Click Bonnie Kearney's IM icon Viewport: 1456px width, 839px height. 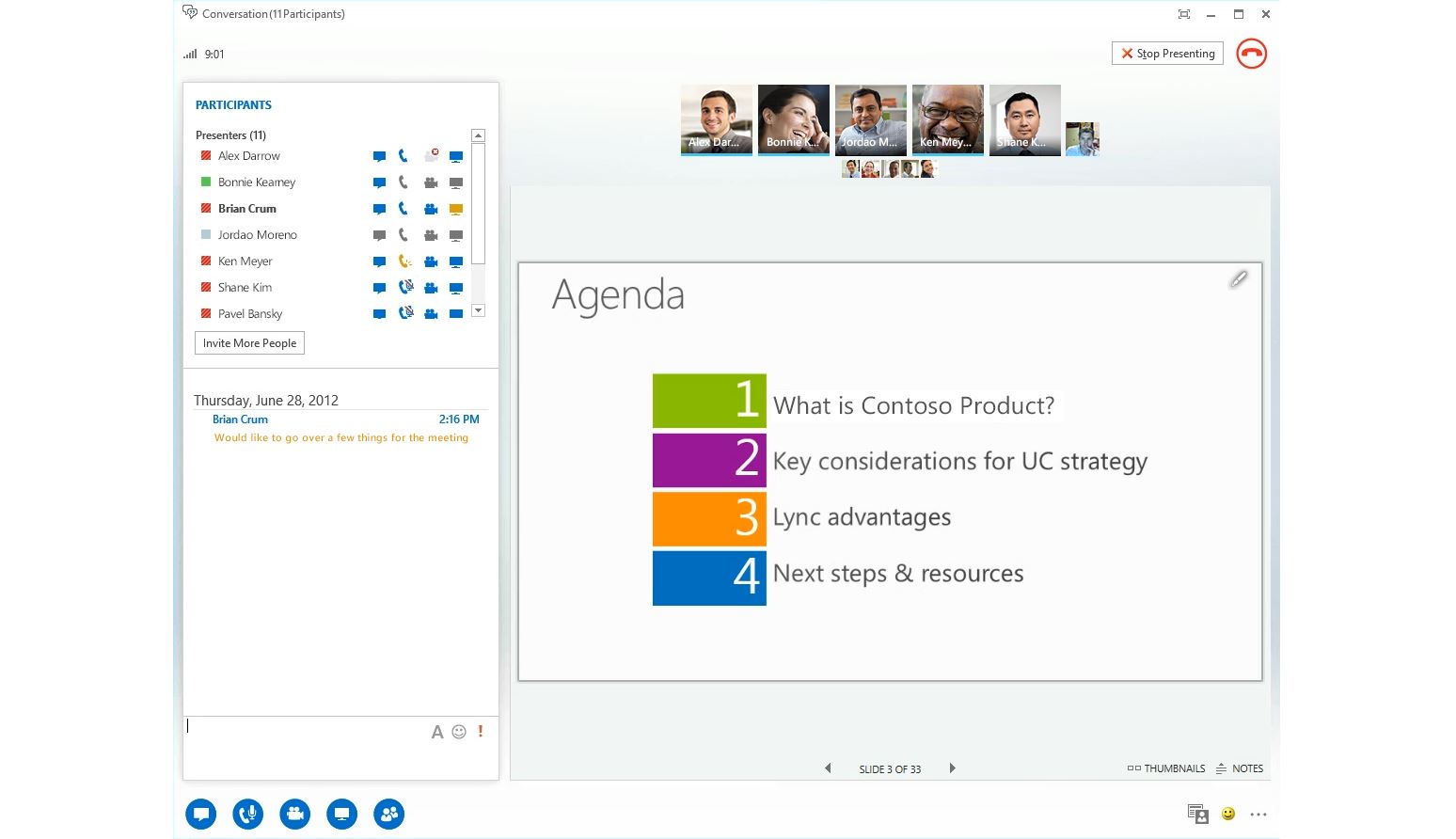tap(379, 182)
